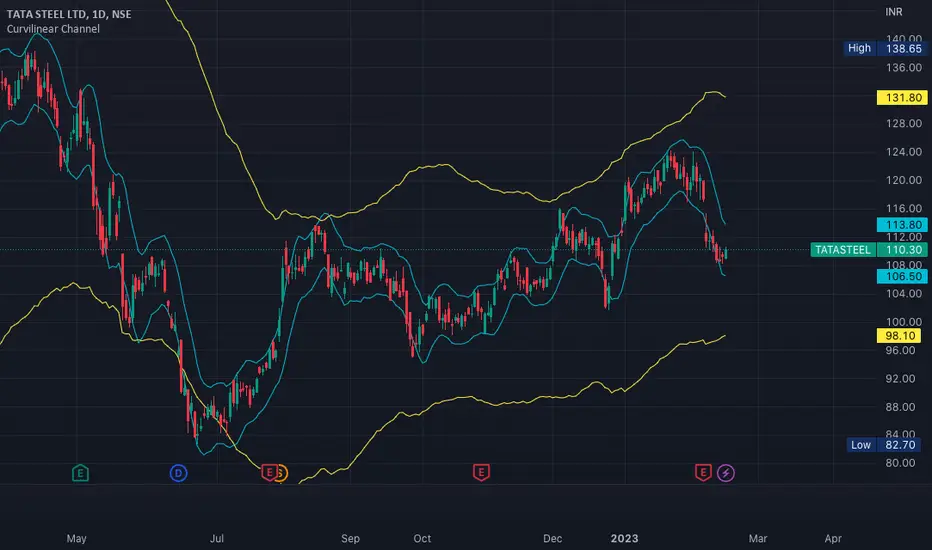Click 120.00 on the price axis

pos(903,180)
